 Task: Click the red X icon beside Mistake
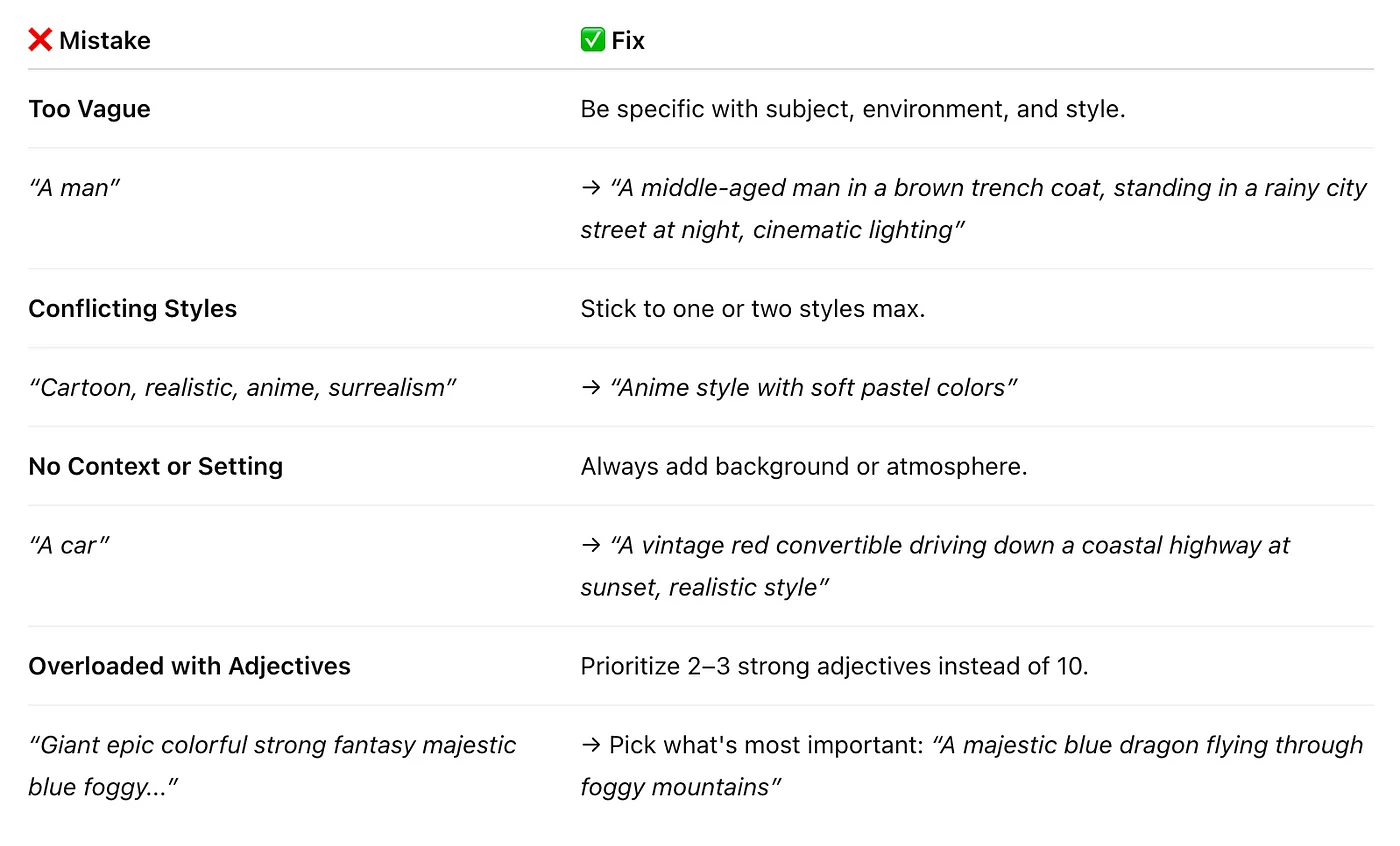pyautogui.click(x=40, y=41)
